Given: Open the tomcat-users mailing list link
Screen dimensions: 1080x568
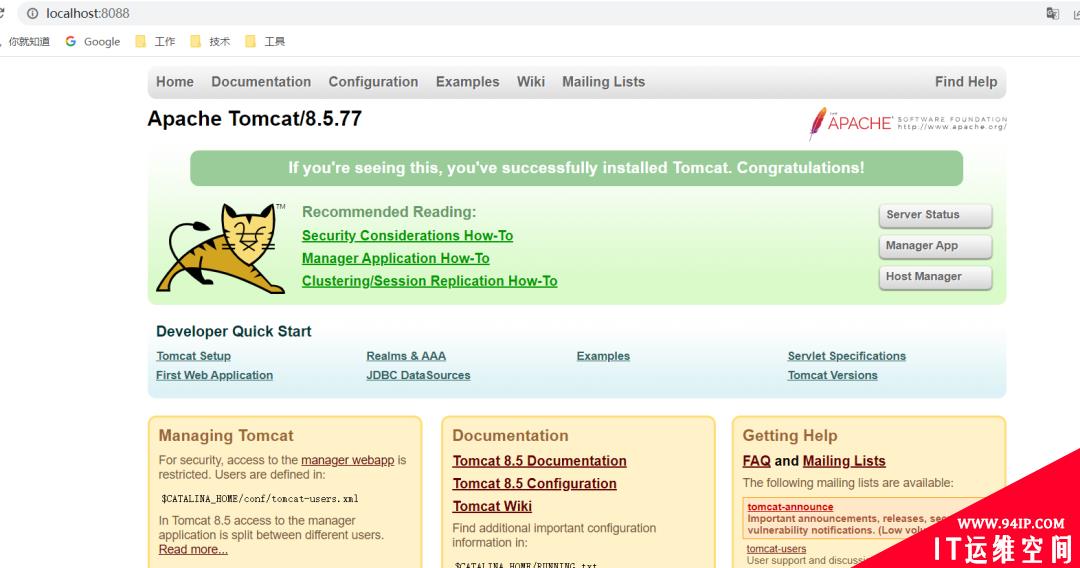Looking at the screenshot, I should point(776,549).
